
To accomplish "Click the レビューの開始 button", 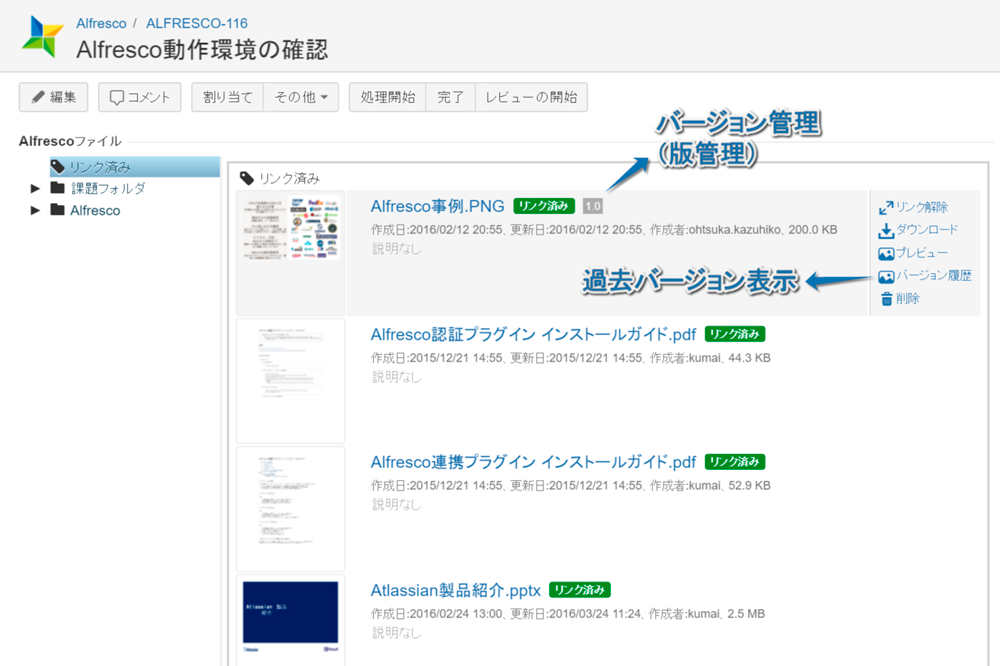I will point(531,97).
